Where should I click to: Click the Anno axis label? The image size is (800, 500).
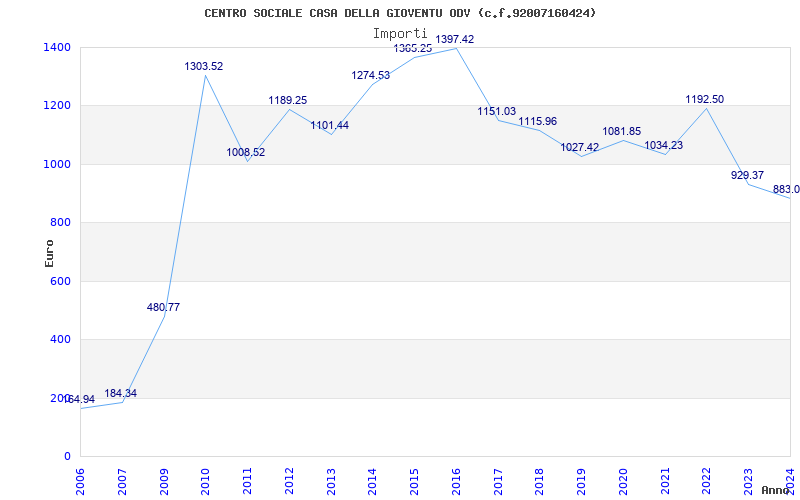tap(774, 490)
